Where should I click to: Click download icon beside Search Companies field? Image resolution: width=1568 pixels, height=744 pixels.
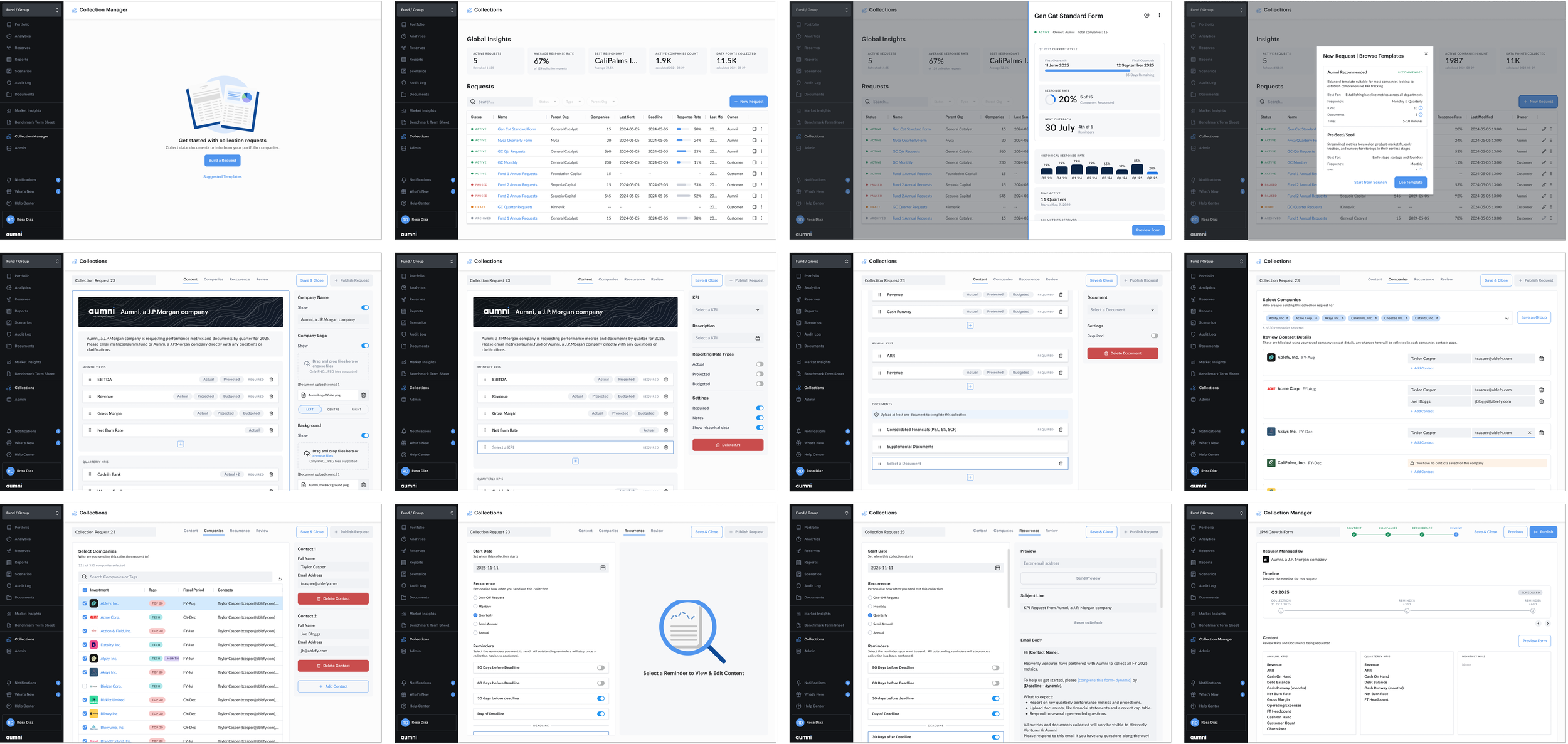coord(280,578)
